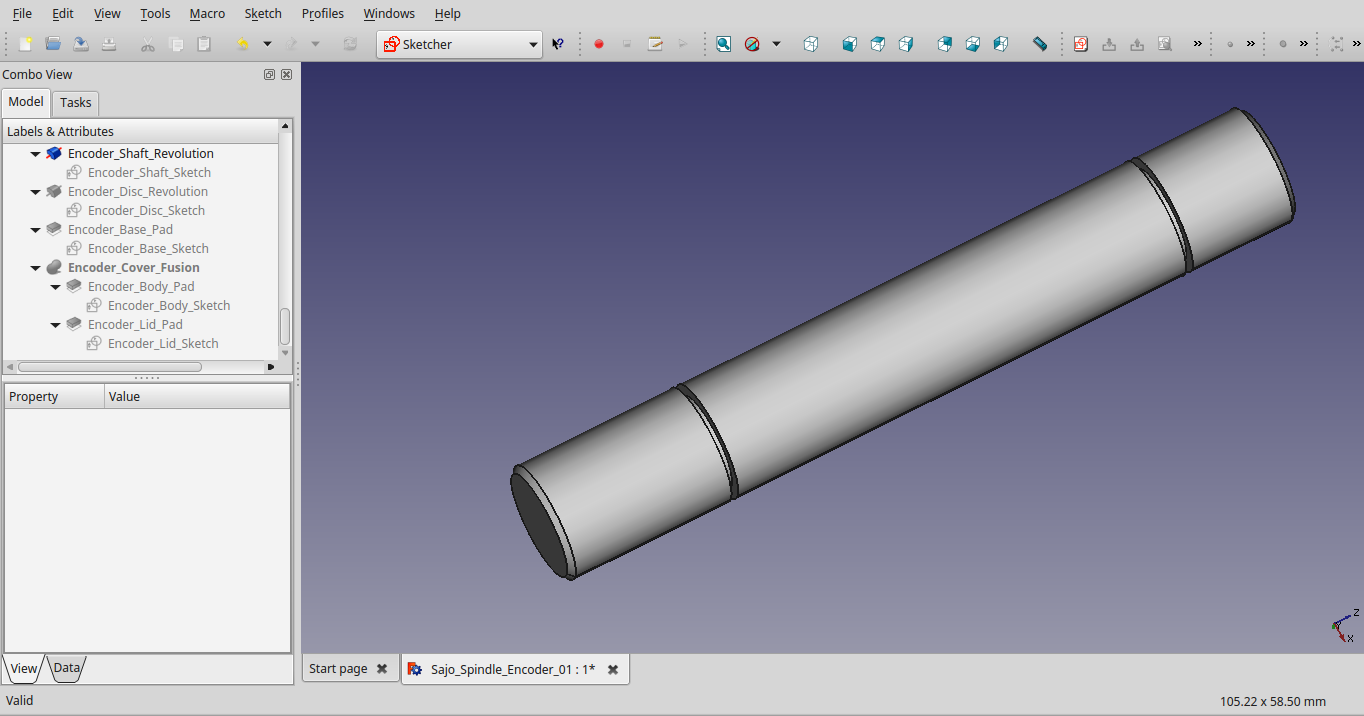
Task: Close the Start page tab
Action: pyautogui.click(x=382, y=669)
